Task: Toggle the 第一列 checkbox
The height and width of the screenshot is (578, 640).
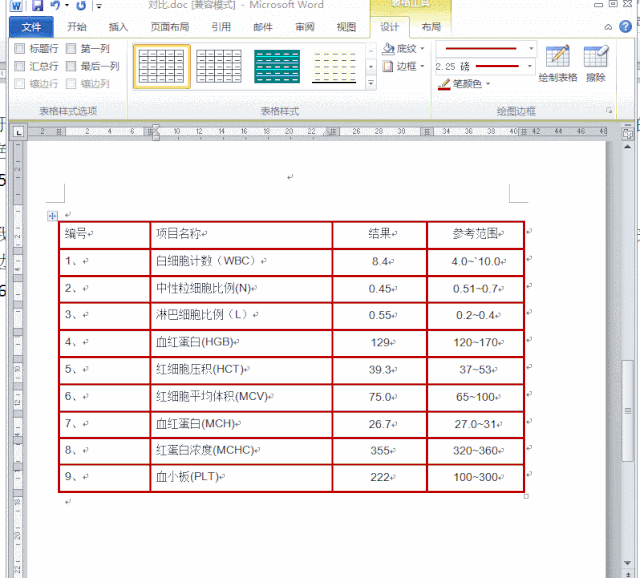Action: click(71, 49)
